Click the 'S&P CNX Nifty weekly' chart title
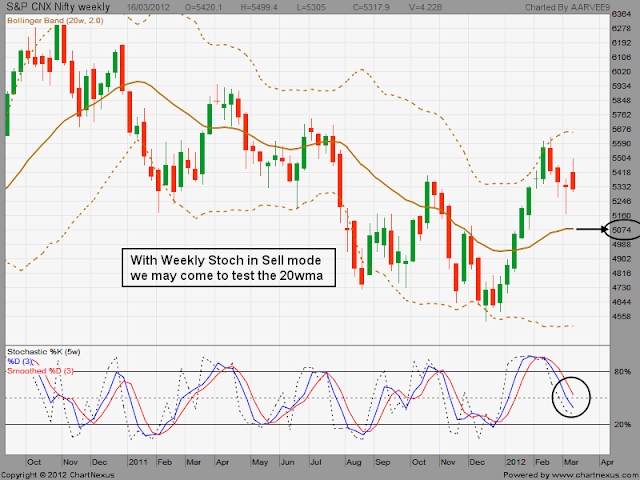Viewport: 640px width, 480px height. 58,7
